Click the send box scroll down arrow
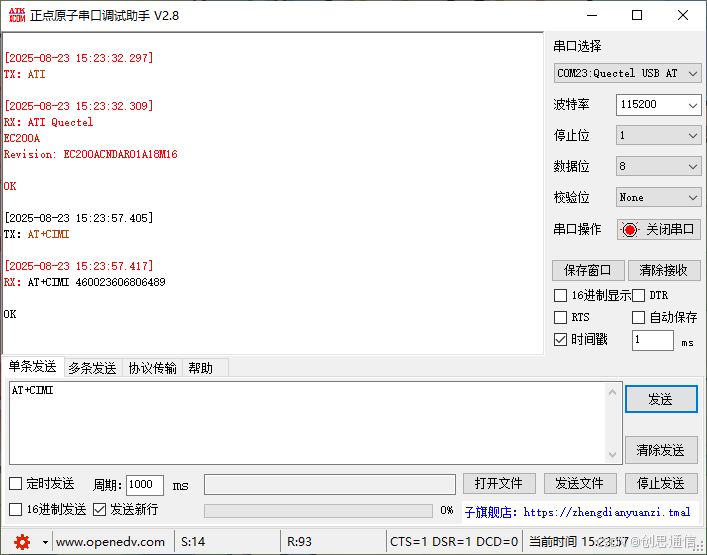Viewport: 707px width, 555px height. coord(612,454)
